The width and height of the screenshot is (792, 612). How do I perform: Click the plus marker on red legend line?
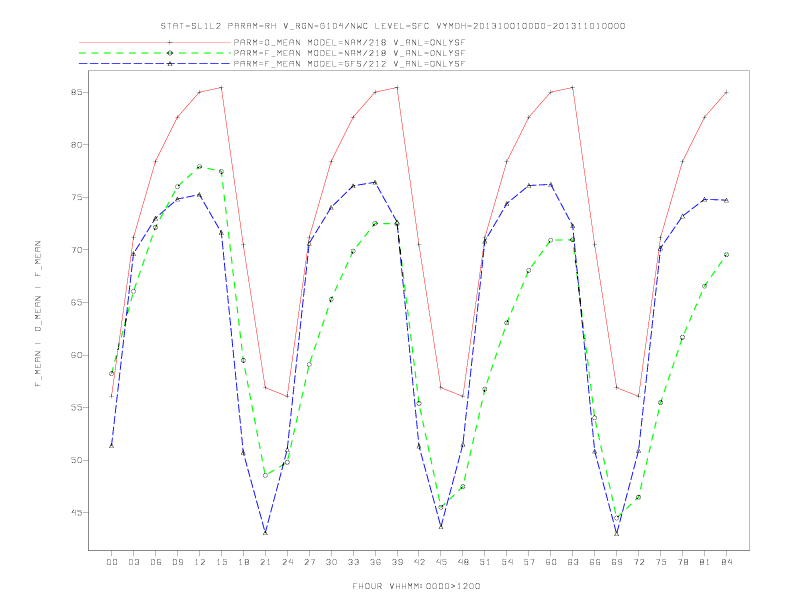coord(170,42)
